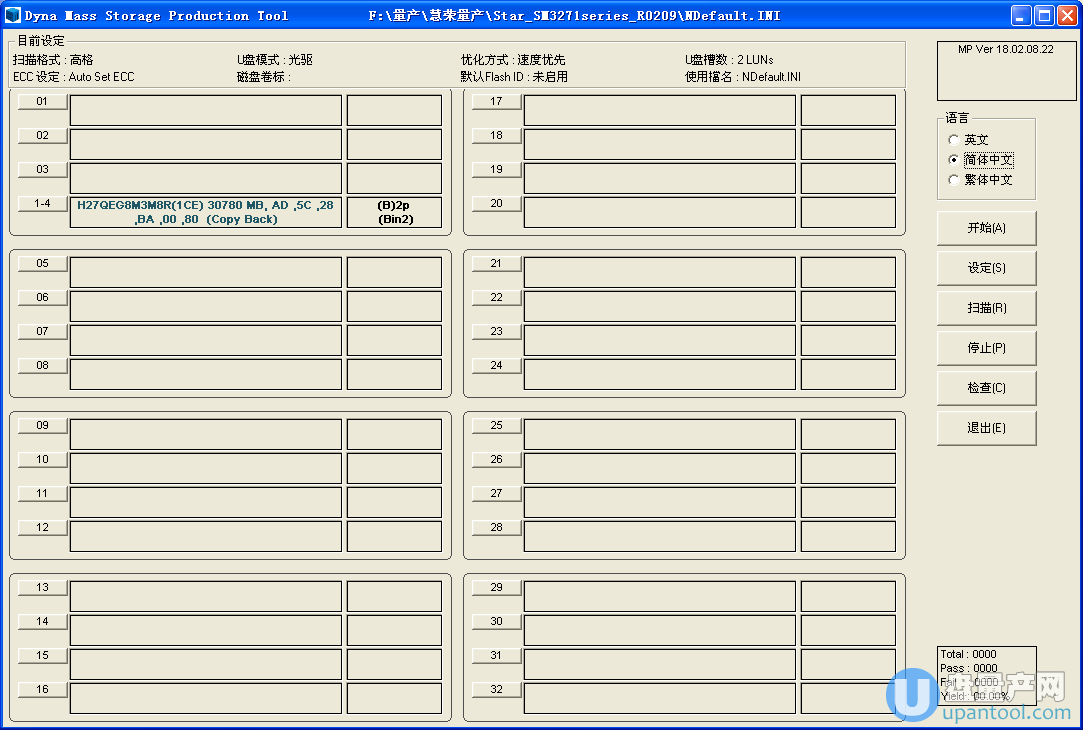The width and height of the screenshot is (1083, 730).
Task: Click the 扫描(R) scan button
Action: (986, 308)
